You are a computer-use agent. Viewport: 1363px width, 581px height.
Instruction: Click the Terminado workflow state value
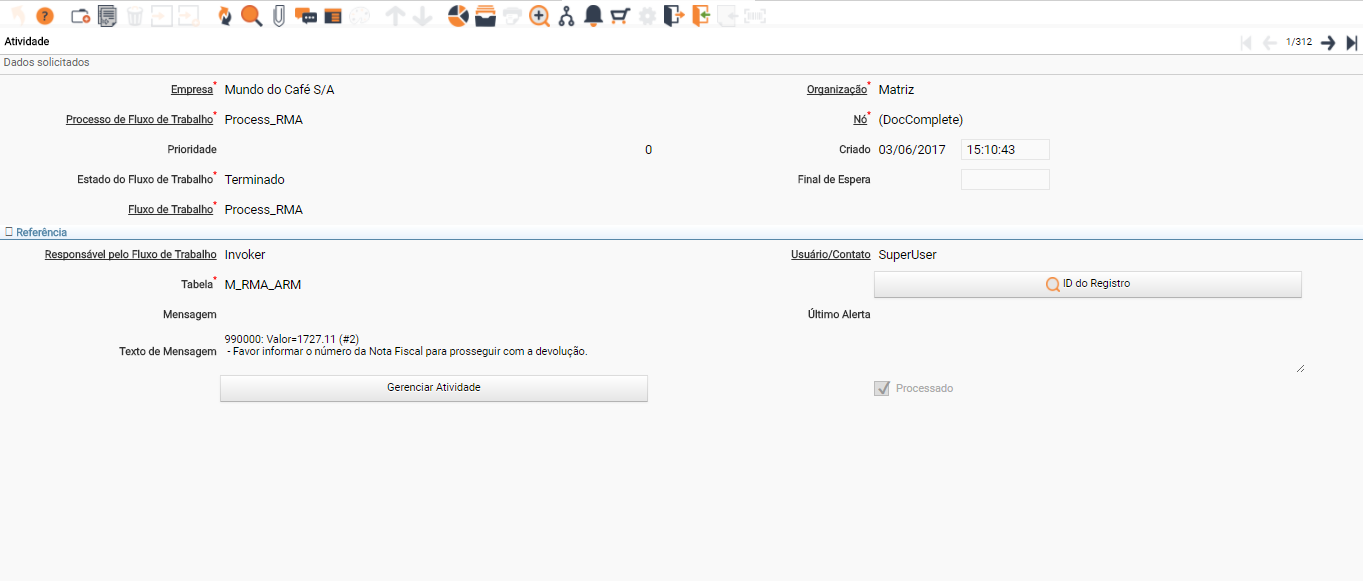pos(255,180)
